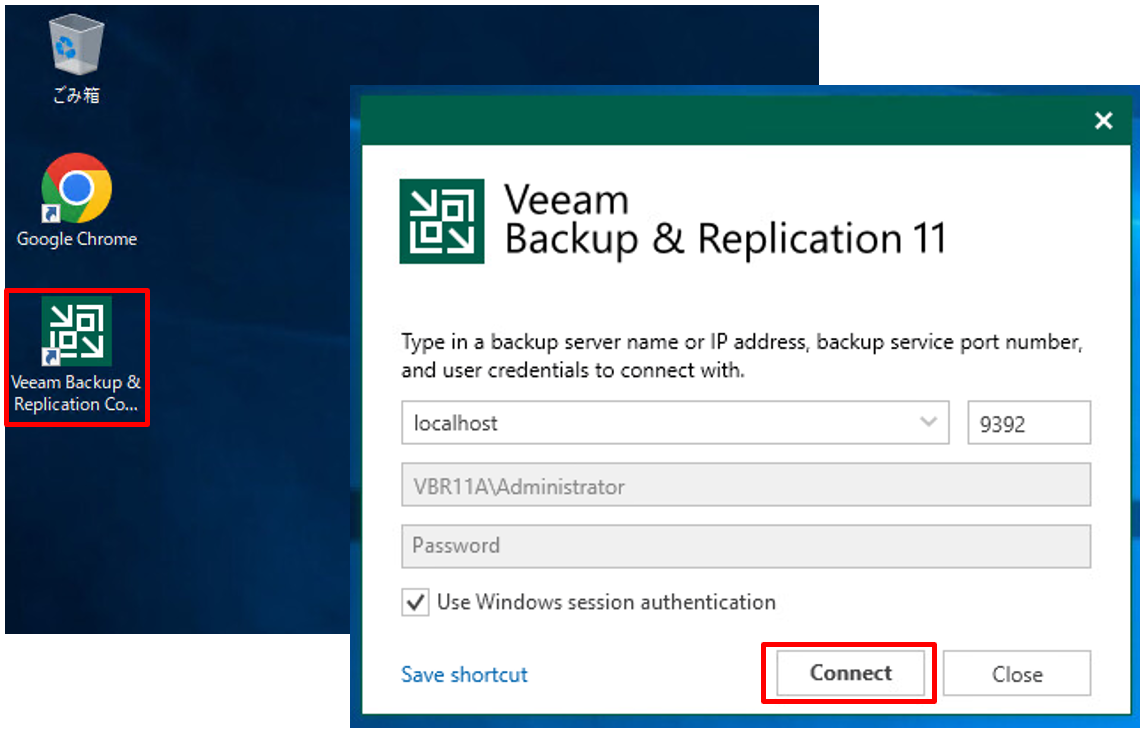
Task: Select the Veeam Backup & Replication Console shortcut
Action: click(77, 356)
